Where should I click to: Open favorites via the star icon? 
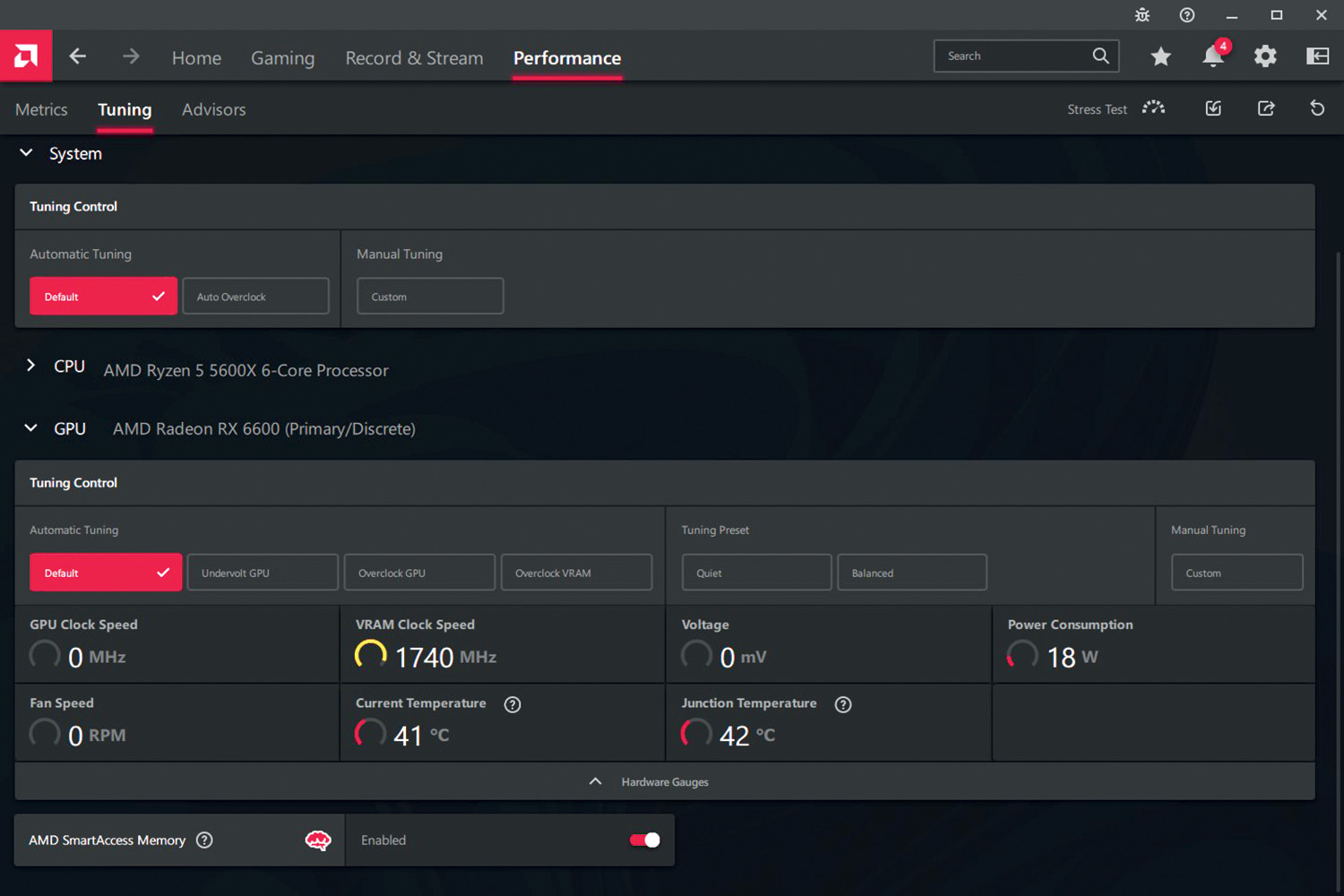tap(1160, 56)
